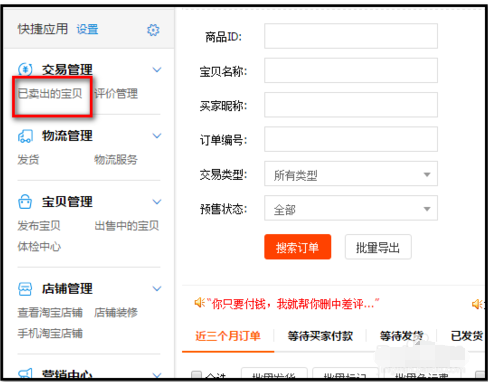The height and width of the screenshot is (382, 488).
Task: Open the 体检中心 link
Action: point(39,246)
